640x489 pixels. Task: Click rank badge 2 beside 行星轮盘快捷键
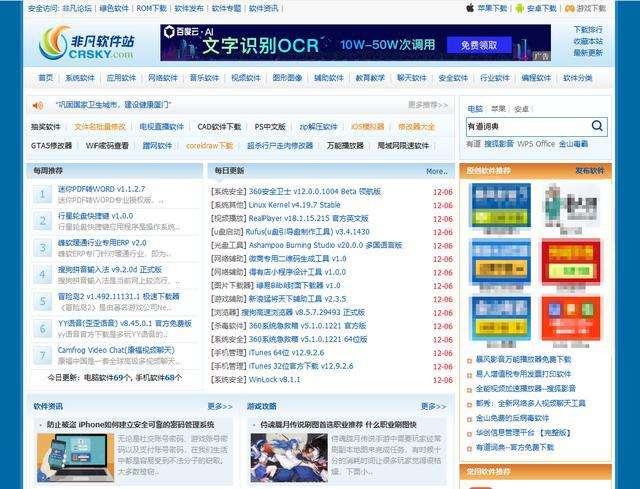click(x=42, y=221)
